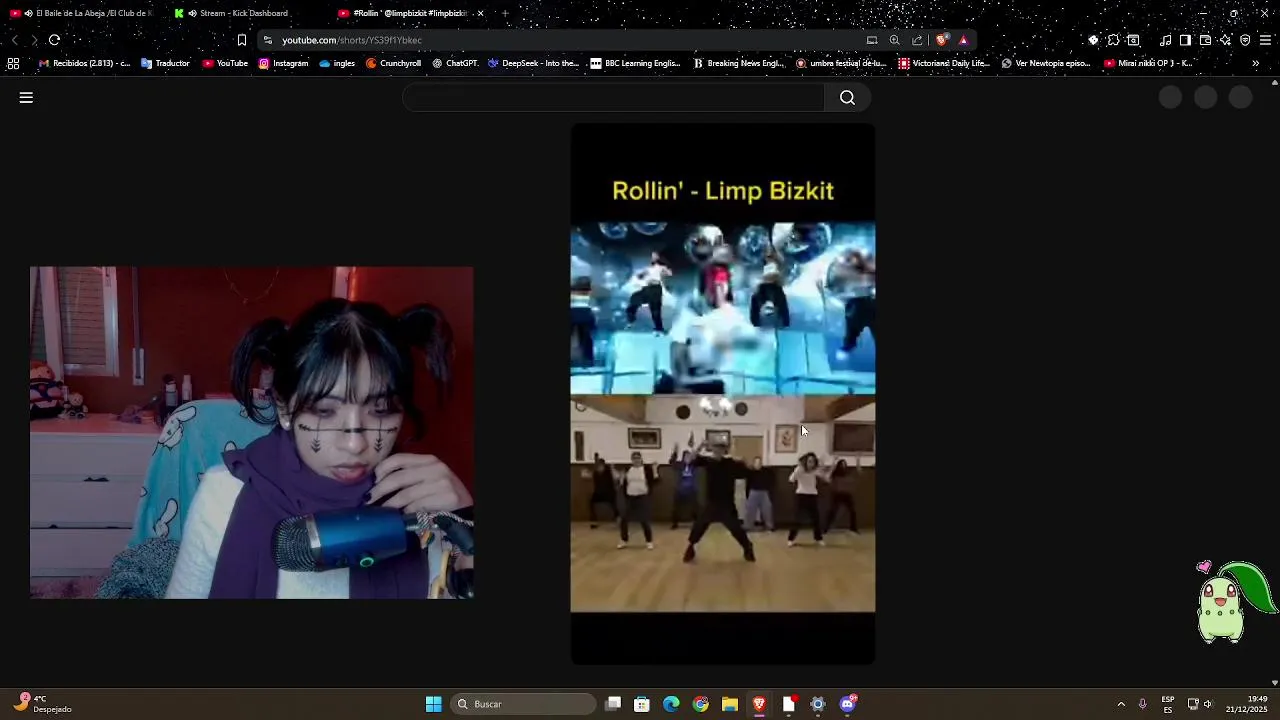Open Recibidos Gmail bookmark
This screenshot has height=720, width=1280.
85,63
